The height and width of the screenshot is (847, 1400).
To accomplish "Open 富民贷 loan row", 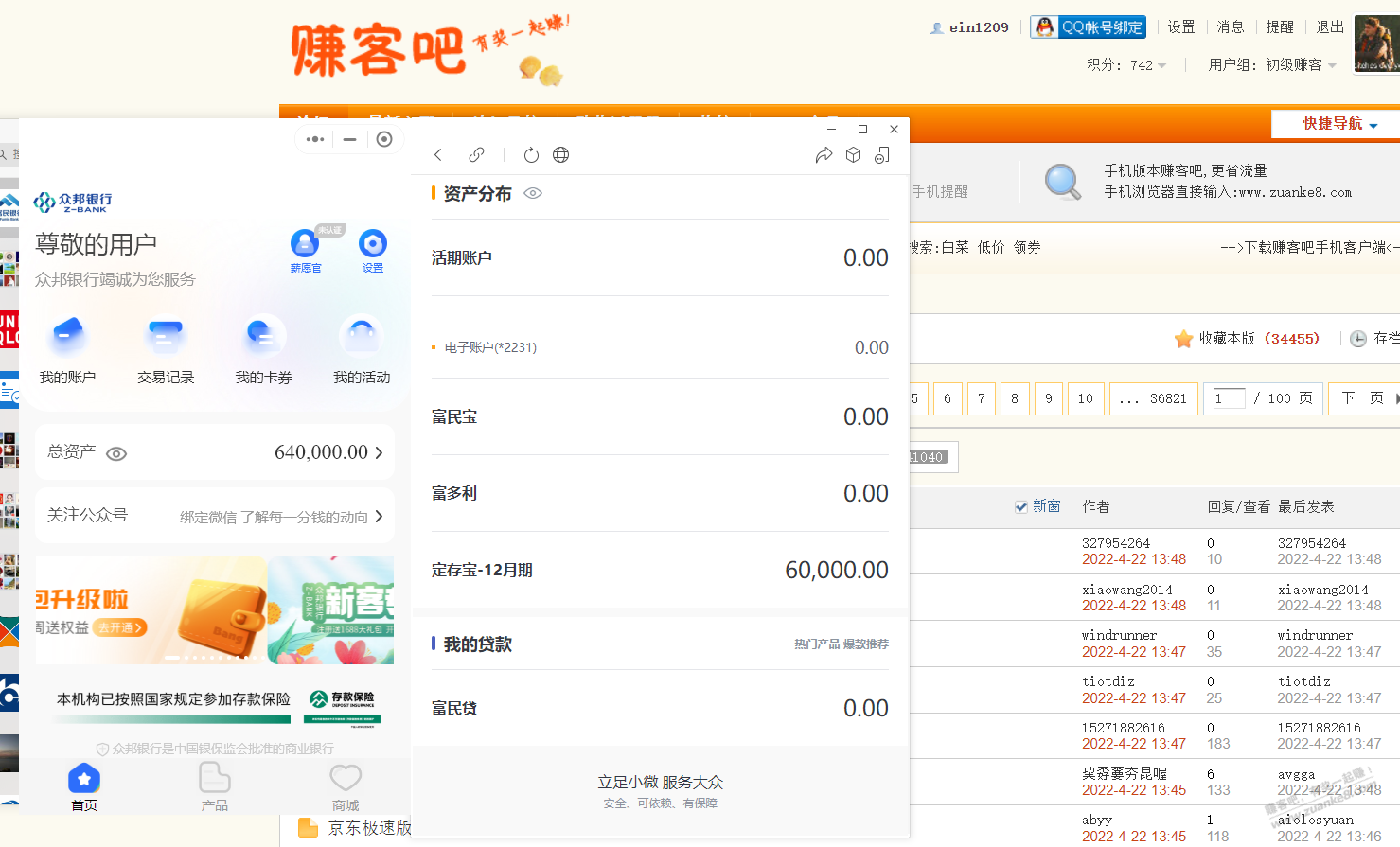I will point(660,708).
